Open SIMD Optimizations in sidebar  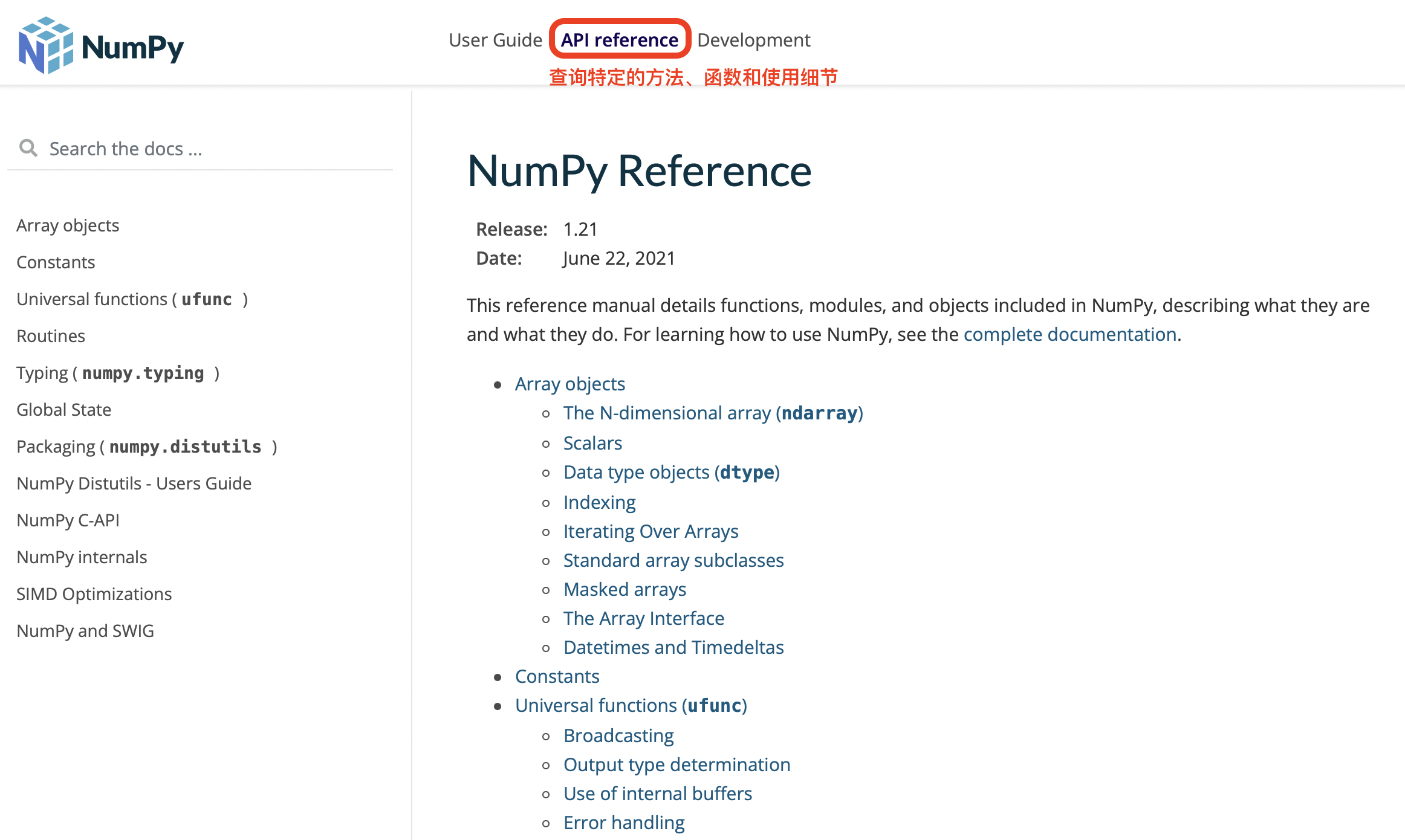pyautogui.click(x=94, y=594)
